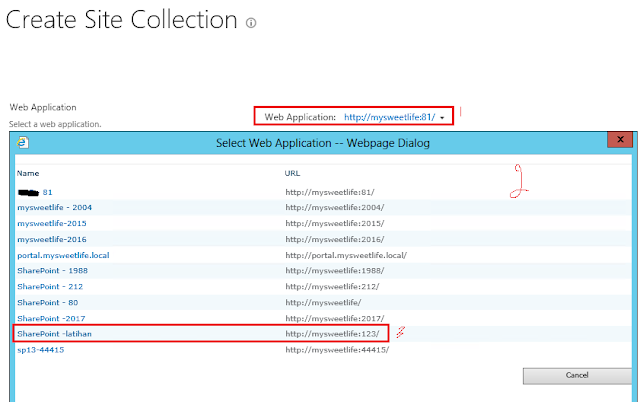This screenshot has width=640, height=402.
Task: Choose sp13-44415 web application
Action: pos(40,350)
